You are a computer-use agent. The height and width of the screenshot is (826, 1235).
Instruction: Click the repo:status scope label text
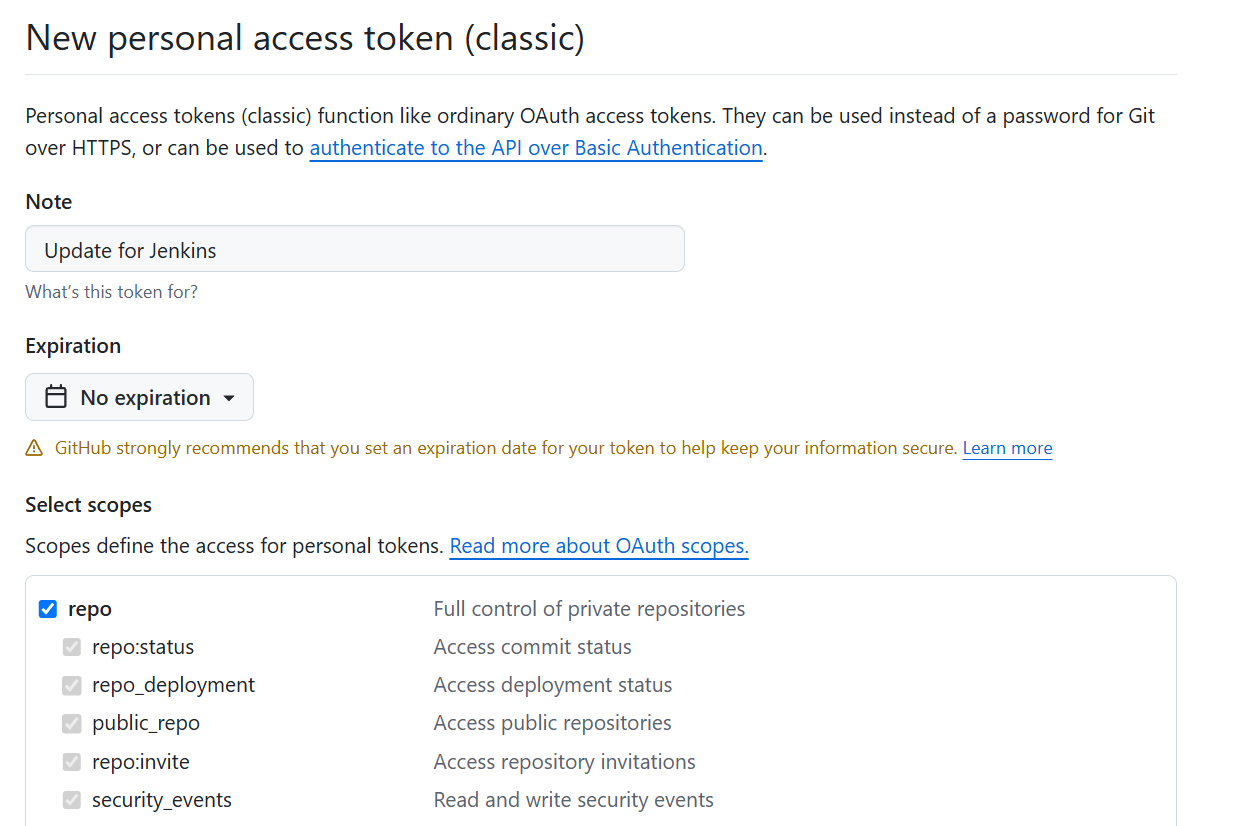coord(143,647)
